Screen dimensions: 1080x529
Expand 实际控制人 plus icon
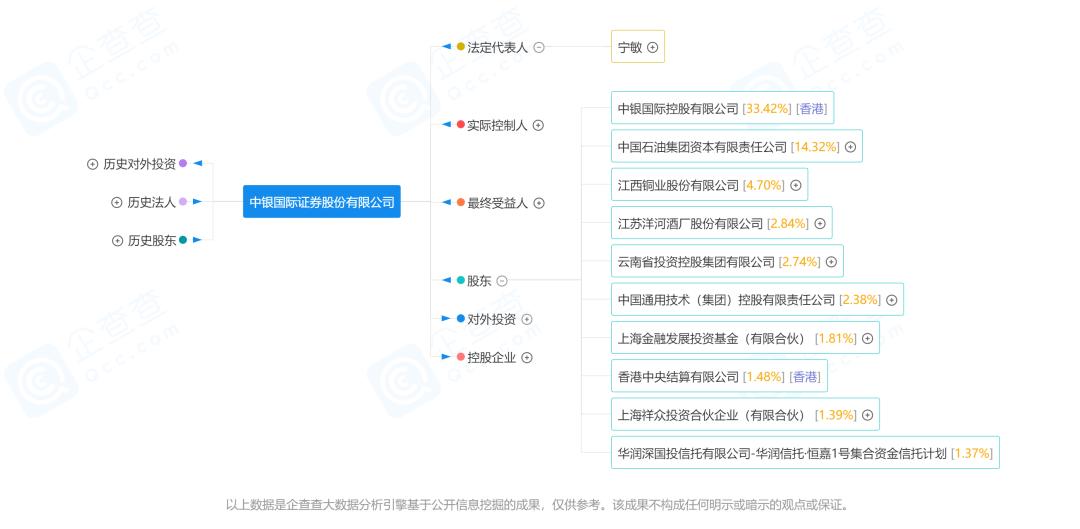point(539,125)
